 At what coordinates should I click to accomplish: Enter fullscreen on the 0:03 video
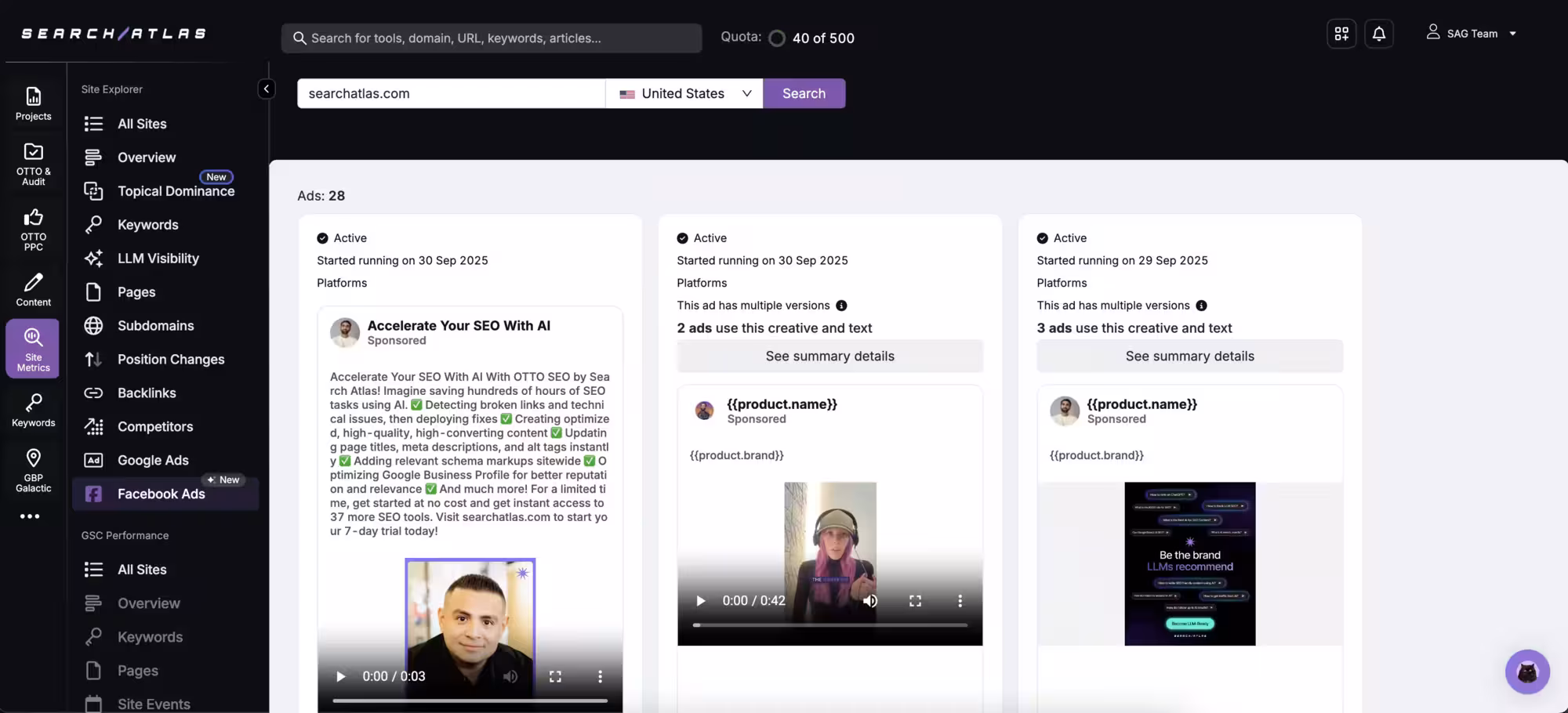(555, 676)
